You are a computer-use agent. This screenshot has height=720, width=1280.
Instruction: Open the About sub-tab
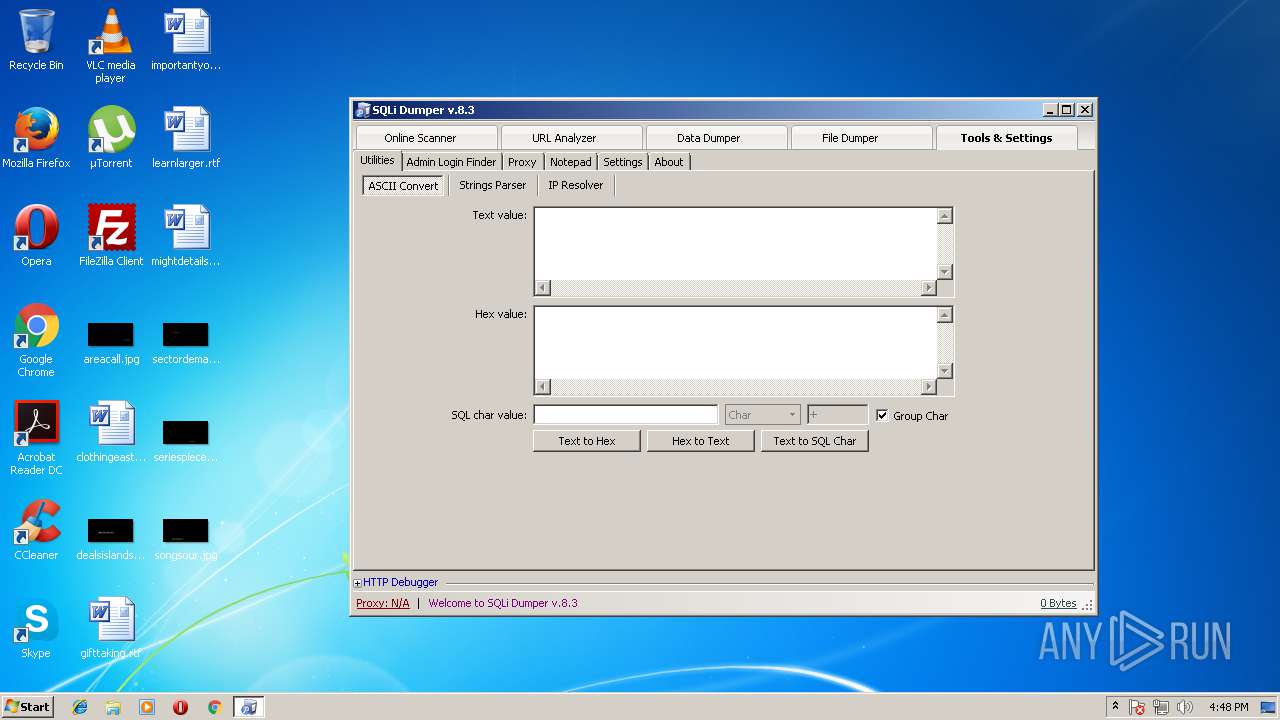(x=669, y=161)
